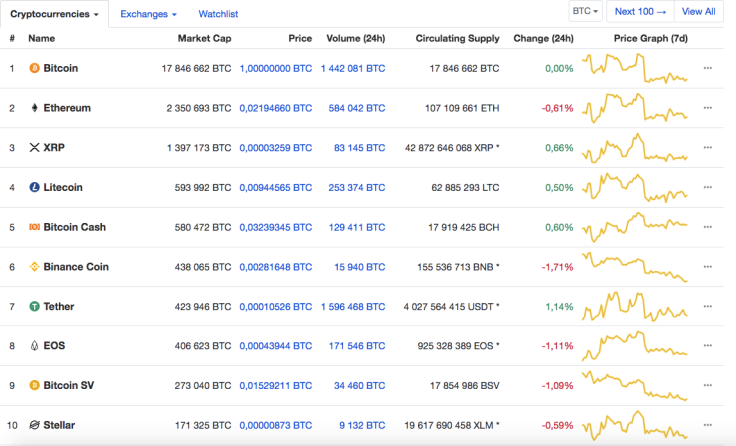Open the more-options ellipsis for Bitcoin Cash row
Image resolution: width=736 pixels, height=446 pixels.
pyautogui.click(x=708, y=227)
